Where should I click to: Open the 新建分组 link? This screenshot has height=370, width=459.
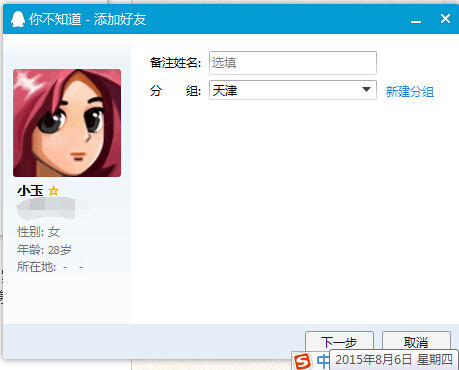click(410, 91)
